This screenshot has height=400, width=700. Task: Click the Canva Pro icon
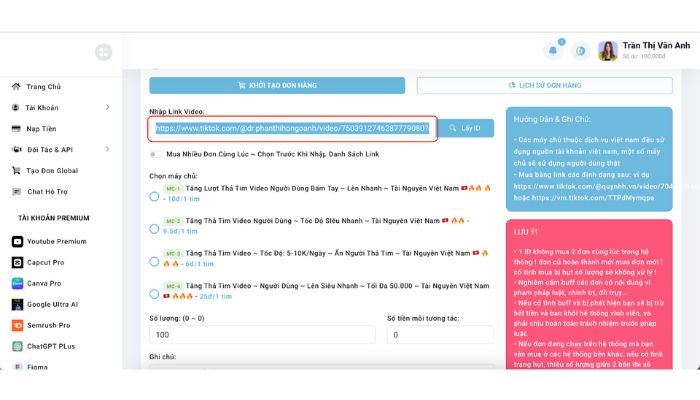(x=17, y=283)
